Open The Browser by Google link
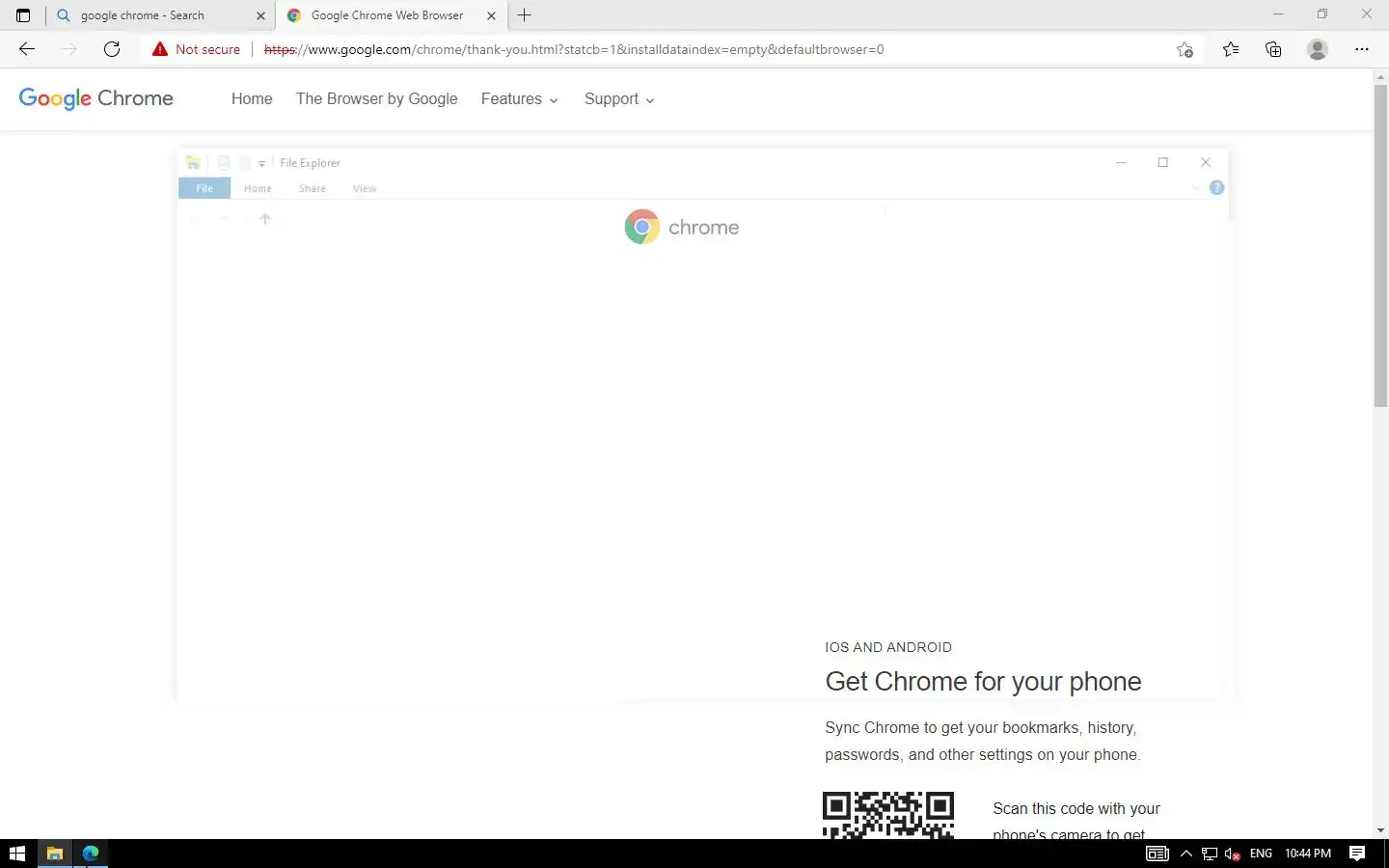Viewport: 1389px width, 868px height. [x=377, y=99]
